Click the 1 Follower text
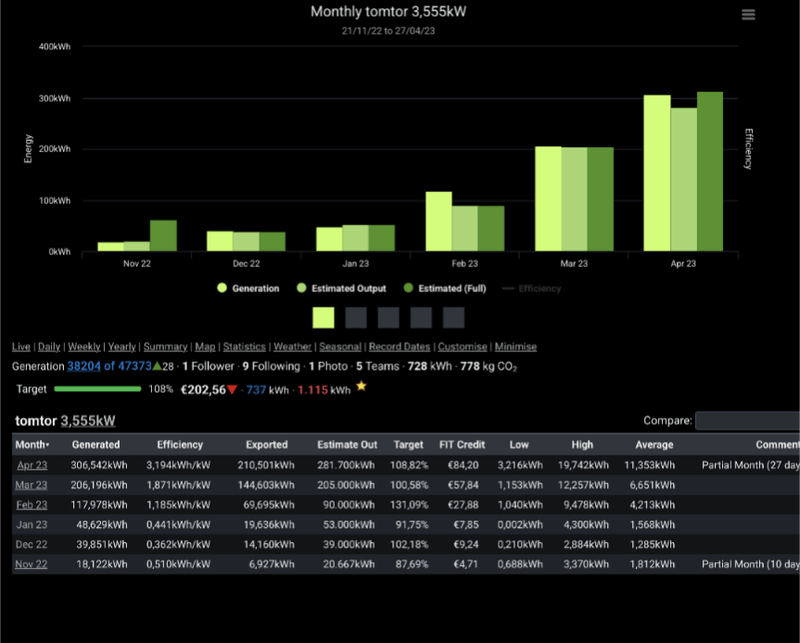Image resolution: width=800 pixels, height=643 pixels. 208,366
